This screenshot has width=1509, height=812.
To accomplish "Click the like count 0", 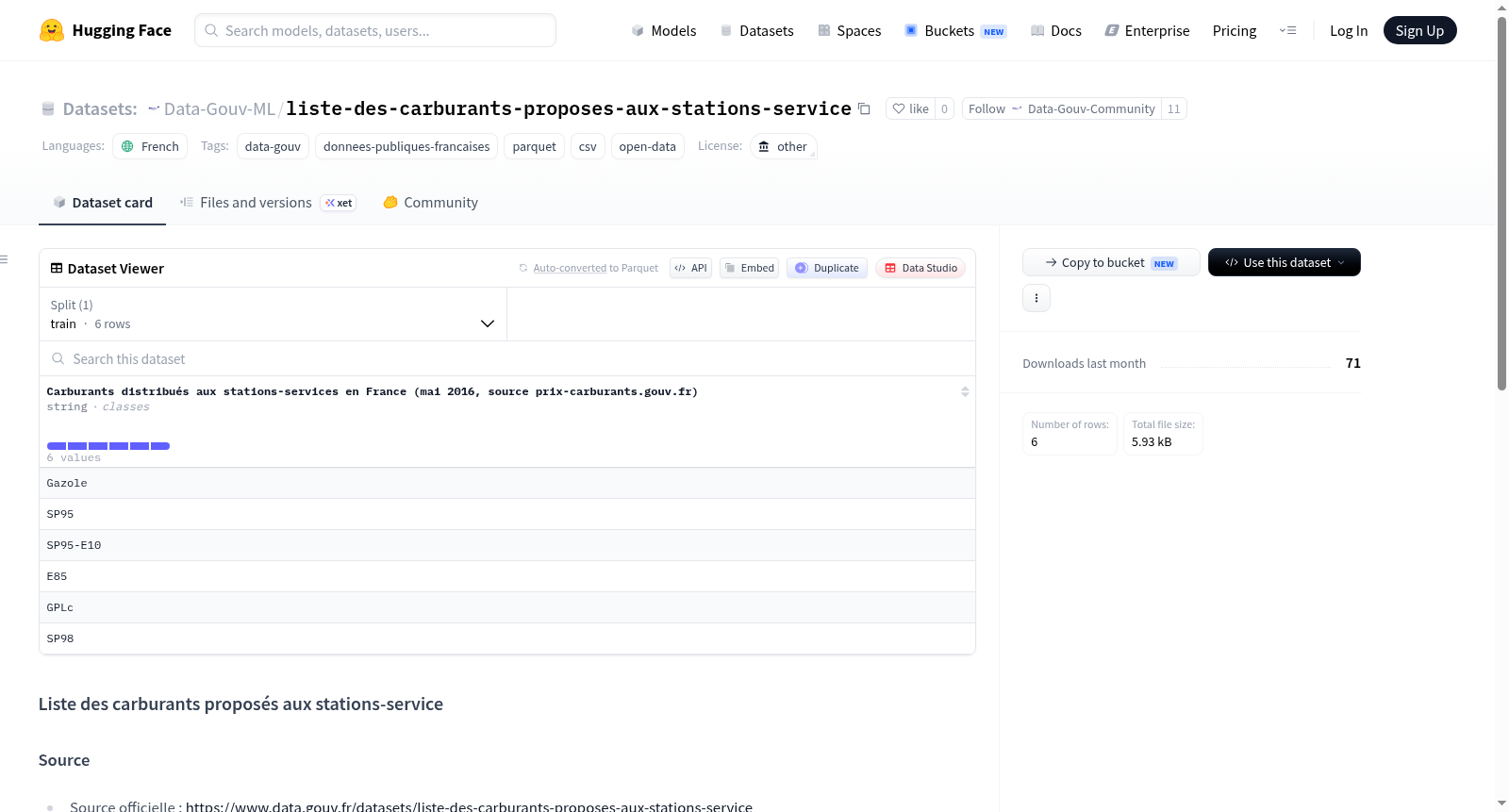I will coord(944,108).
